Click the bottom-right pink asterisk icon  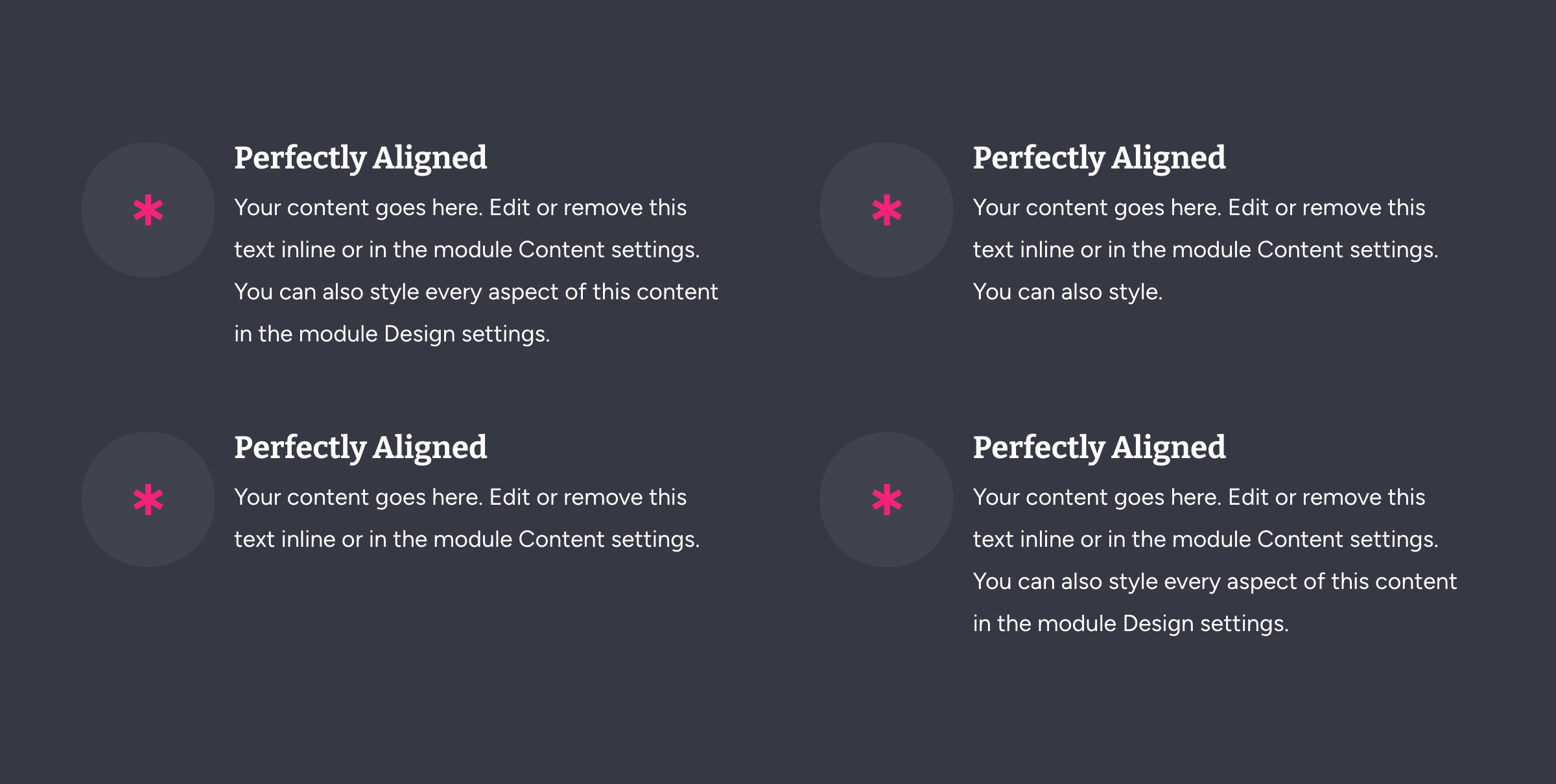(887, 500)
